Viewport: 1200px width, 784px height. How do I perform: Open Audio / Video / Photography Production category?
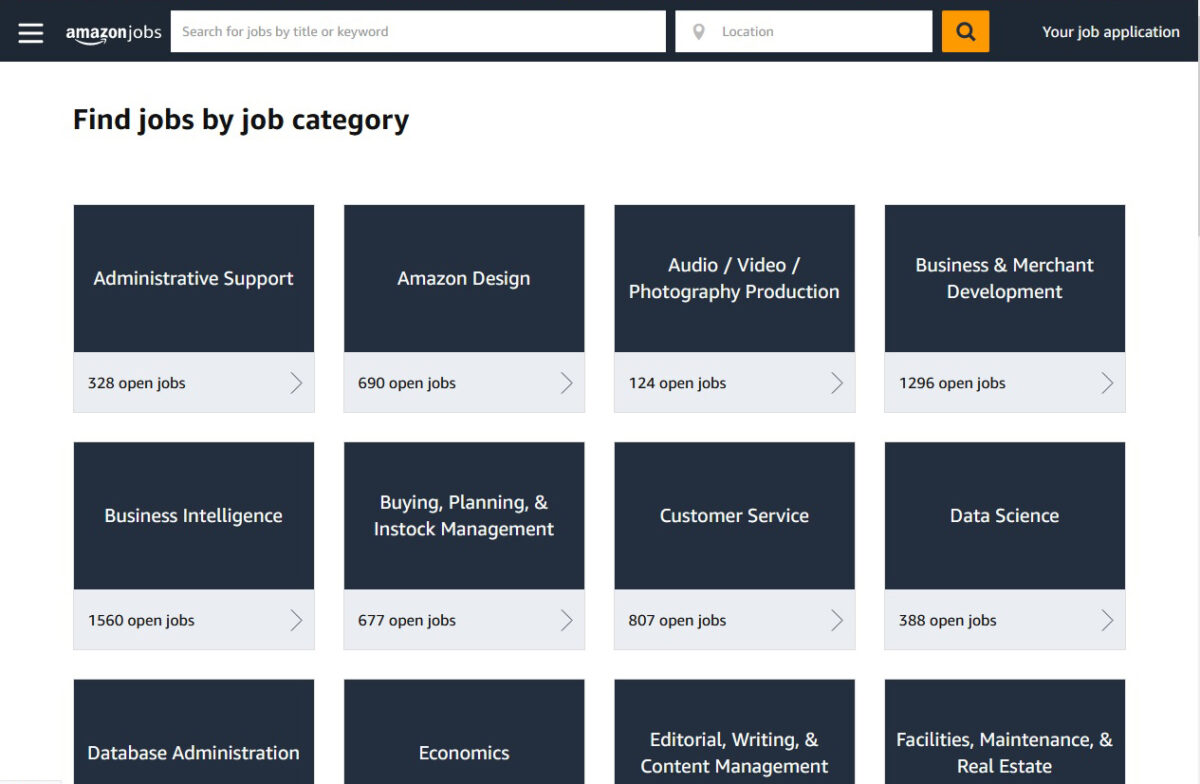coord(734,308)
